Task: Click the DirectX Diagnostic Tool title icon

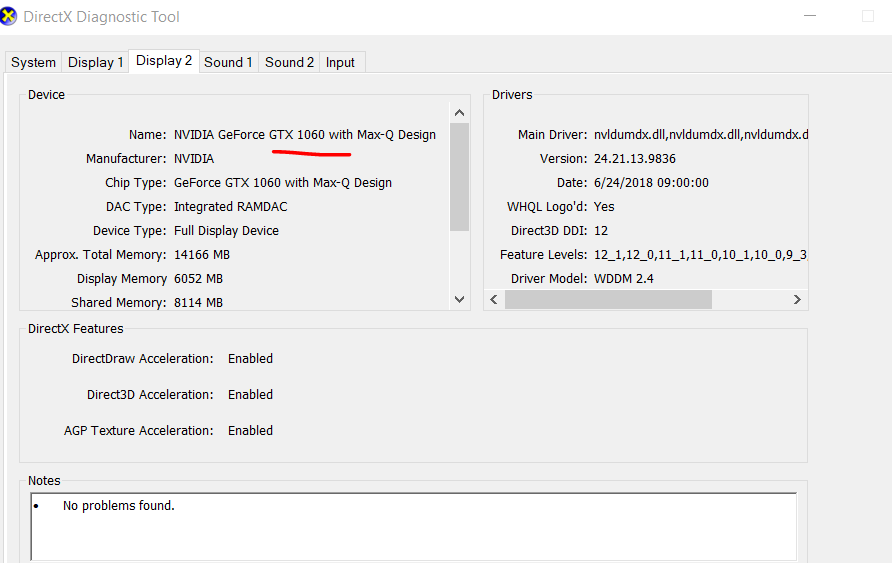Action: (8, 16)
